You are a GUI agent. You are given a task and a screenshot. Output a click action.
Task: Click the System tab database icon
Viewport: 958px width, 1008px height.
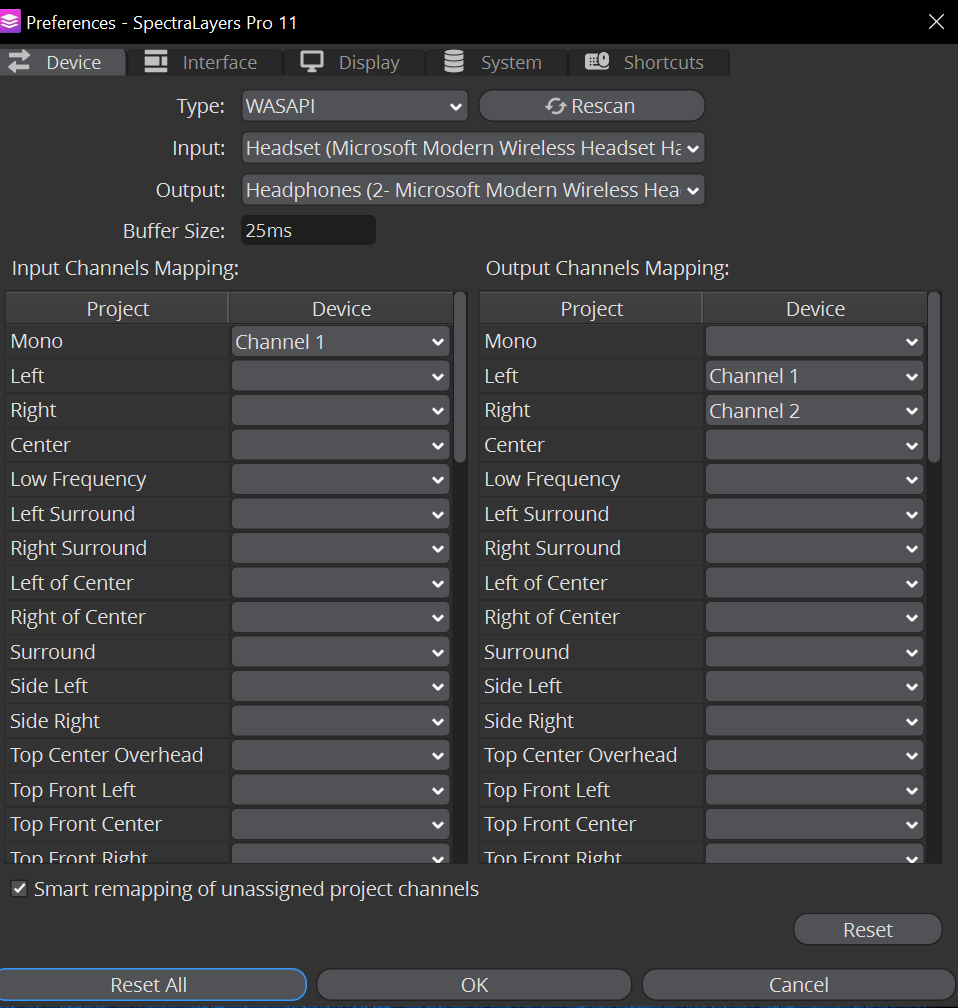pyautogui.click(x=454, y=62)
